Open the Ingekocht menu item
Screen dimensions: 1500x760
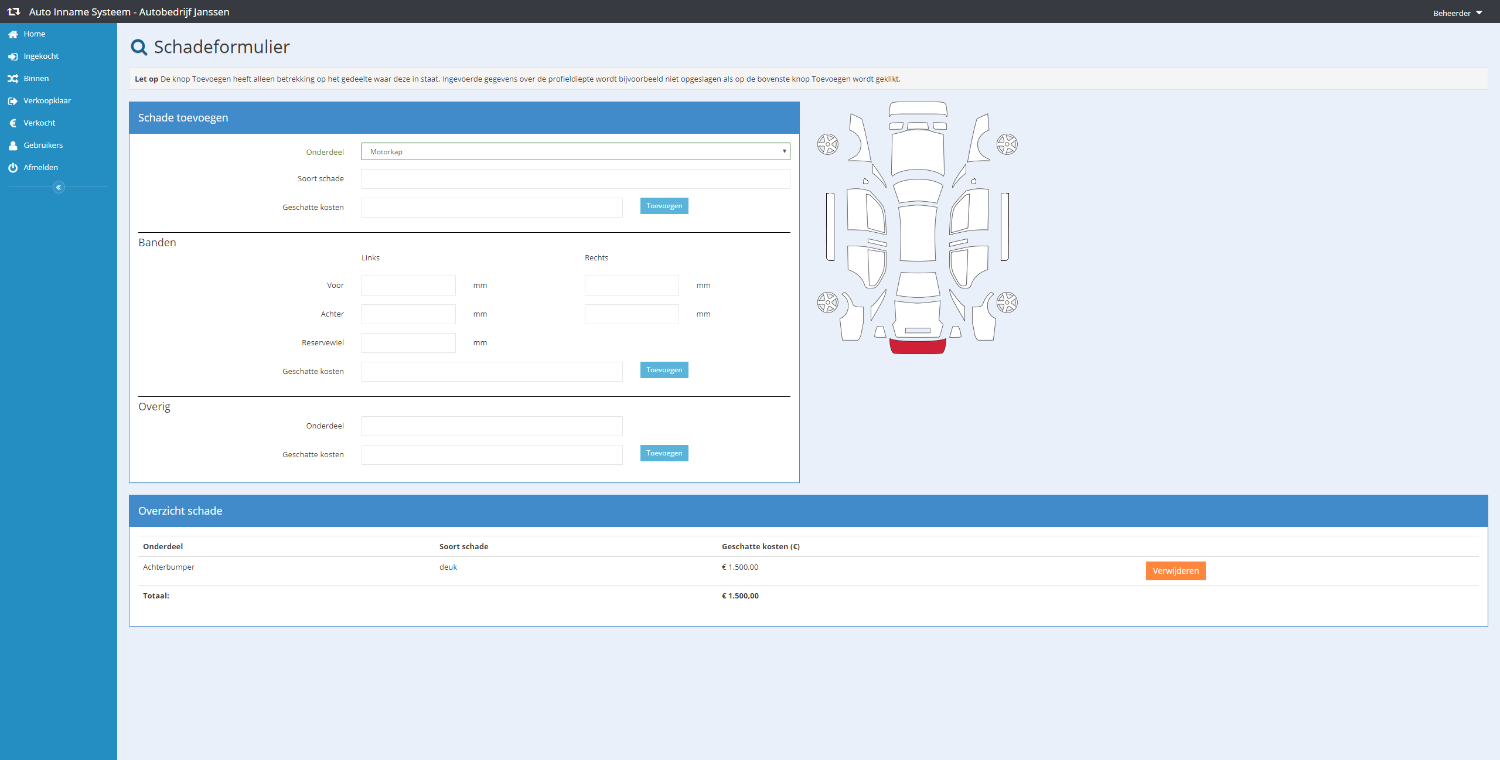pyautogui.click(x=41, y=56)
